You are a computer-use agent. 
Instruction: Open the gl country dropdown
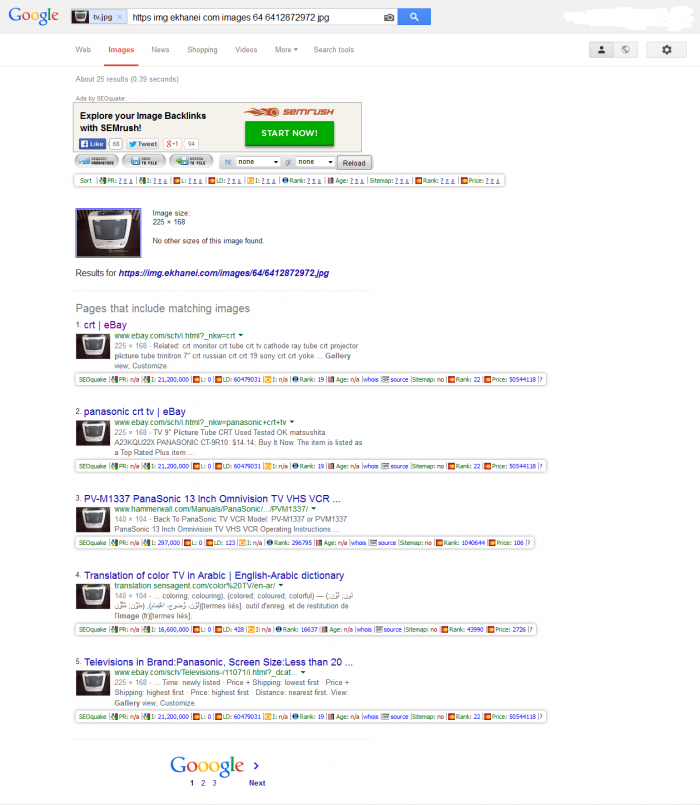315,162
